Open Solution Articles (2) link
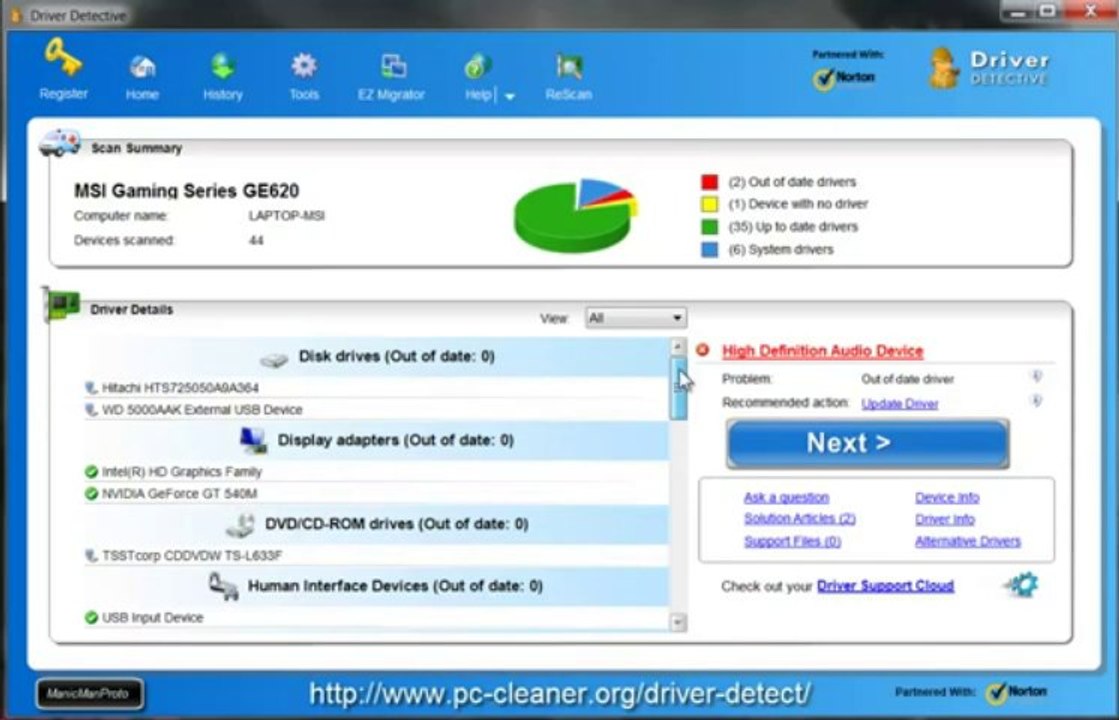The image size is (1119, 720). click(x=800, y=519)
